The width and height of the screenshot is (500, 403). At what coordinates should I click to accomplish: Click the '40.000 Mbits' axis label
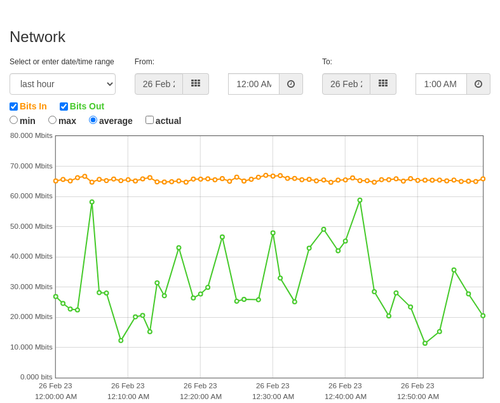coord(31,256)
